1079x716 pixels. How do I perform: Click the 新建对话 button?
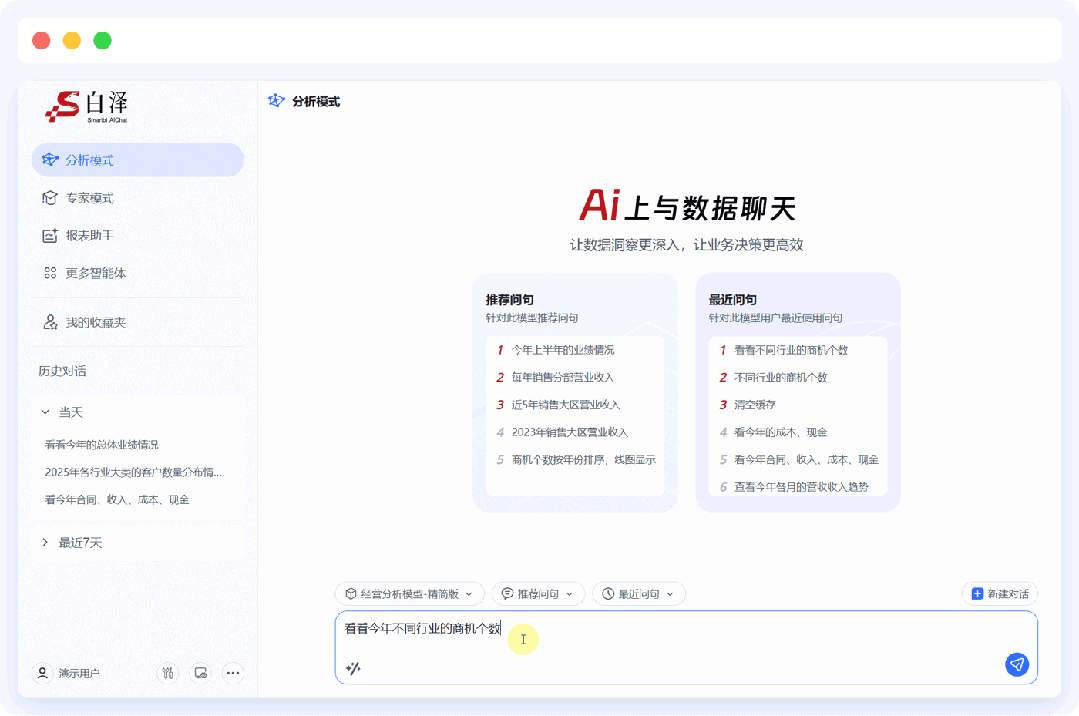[x=999, y=592]
